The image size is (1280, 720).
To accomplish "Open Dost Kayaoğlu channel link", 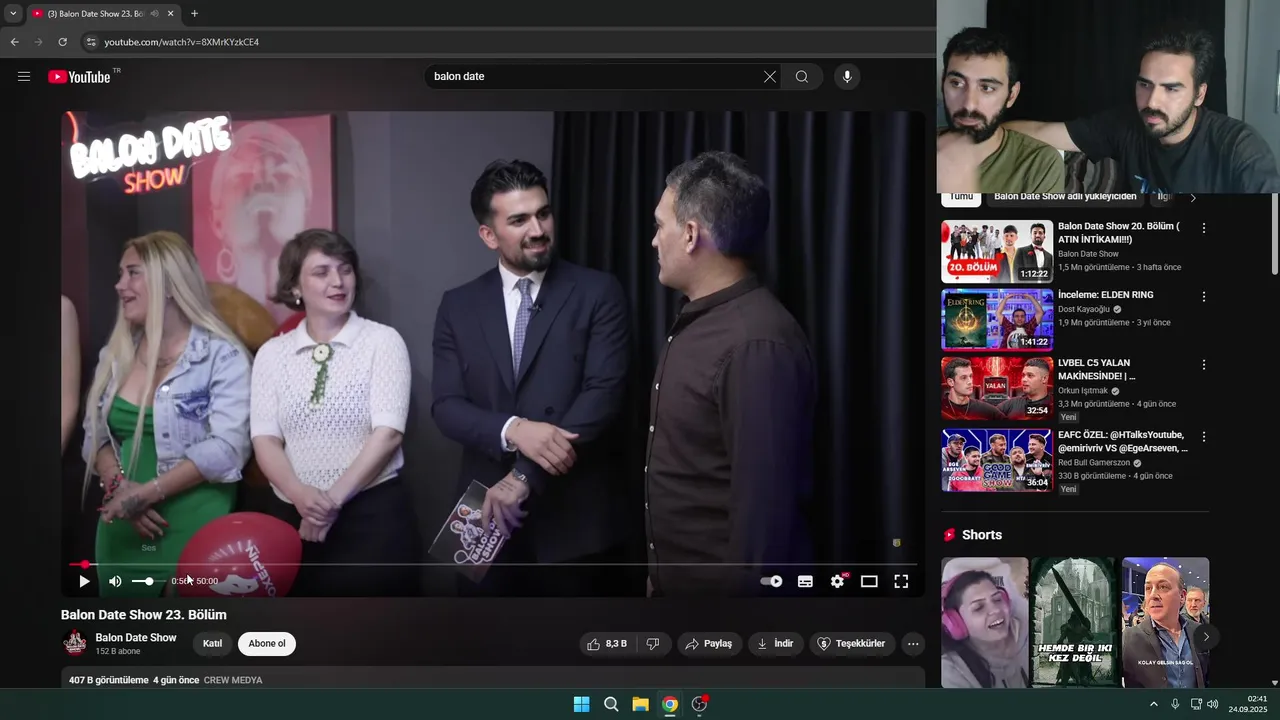I will tap(1084, 309).
